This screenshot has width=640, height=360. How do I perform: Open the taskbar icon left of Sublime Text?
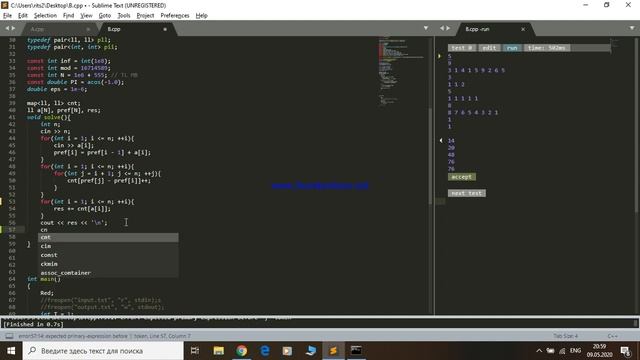(311, 351)
